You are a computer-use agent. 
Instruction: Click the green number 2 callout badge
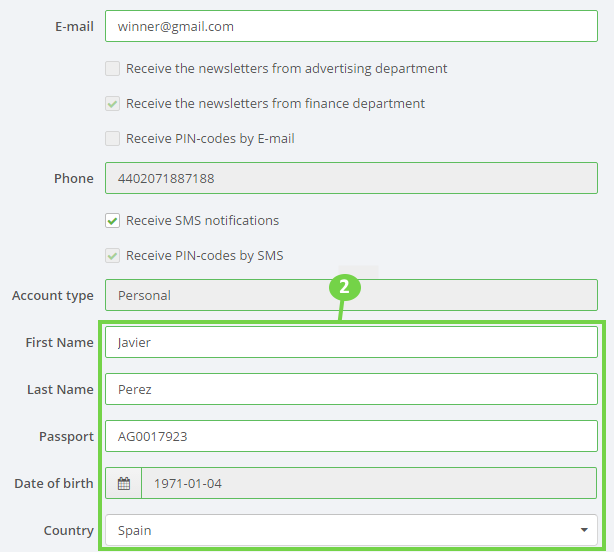(x=344, y=287)
